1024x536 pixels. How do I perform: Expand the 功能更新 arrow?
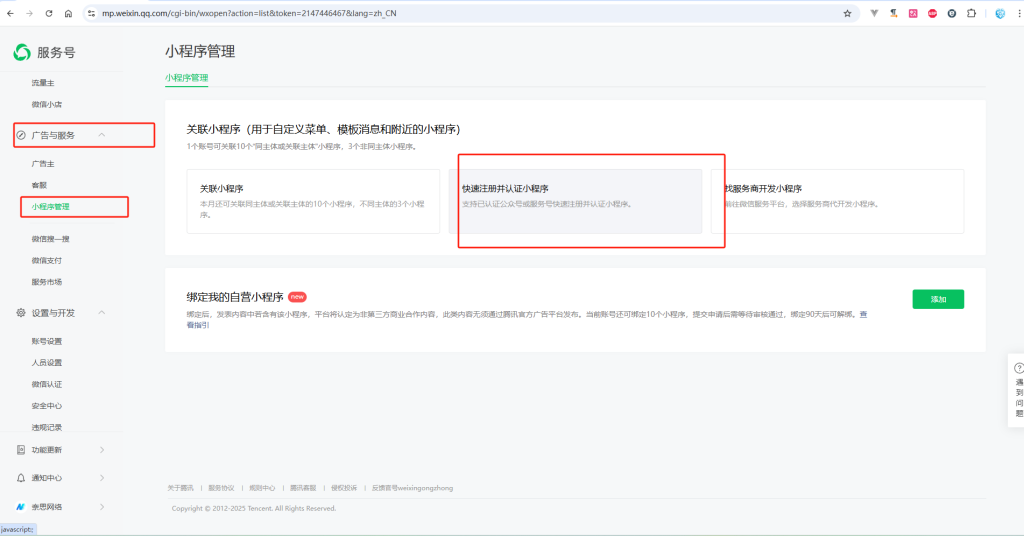pyautogui.click(x=102, y=450)
